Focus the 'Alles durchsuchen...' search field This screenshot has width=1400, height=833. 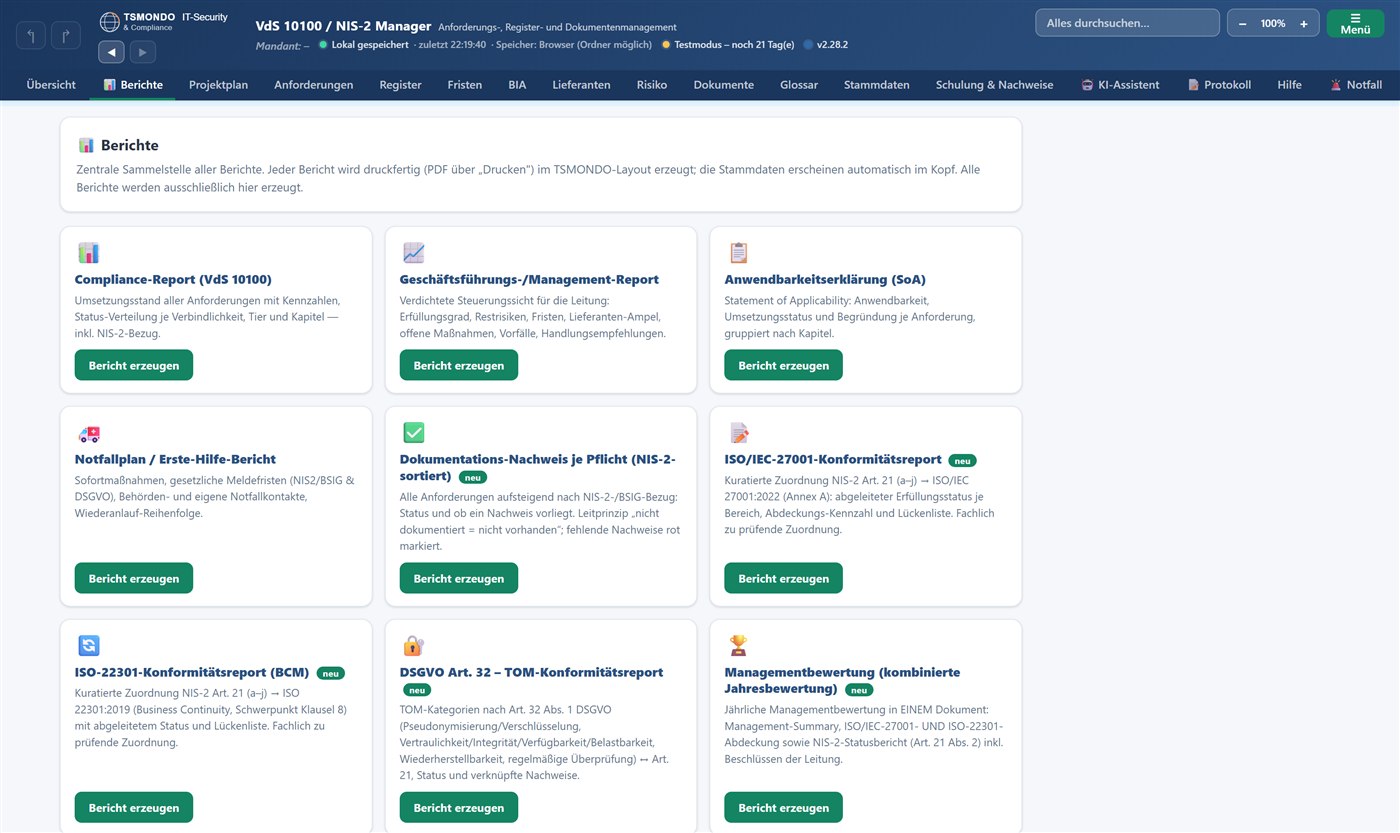[x=1127, y=23]
